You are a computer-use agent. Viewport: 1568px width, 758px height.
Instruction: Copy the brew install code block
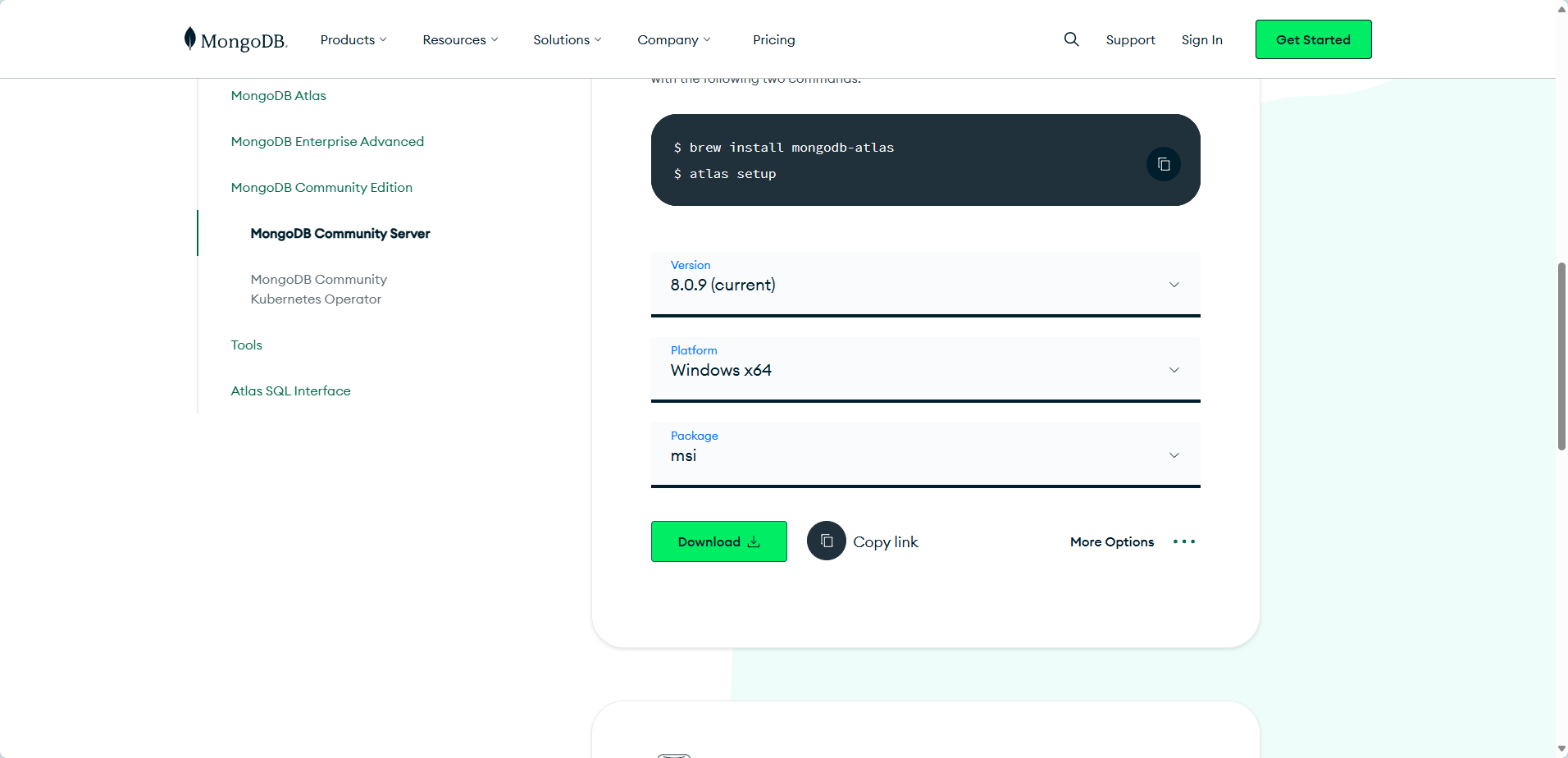(x=1163, y=164)
